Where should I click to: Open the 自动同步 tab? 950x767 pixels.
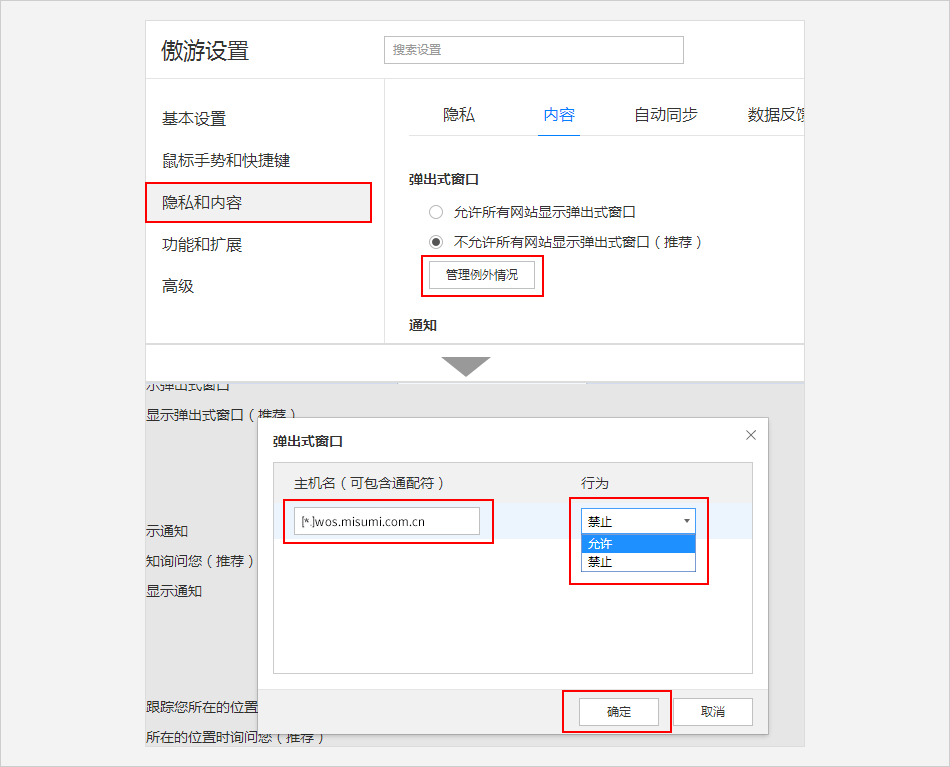(666, 115)
